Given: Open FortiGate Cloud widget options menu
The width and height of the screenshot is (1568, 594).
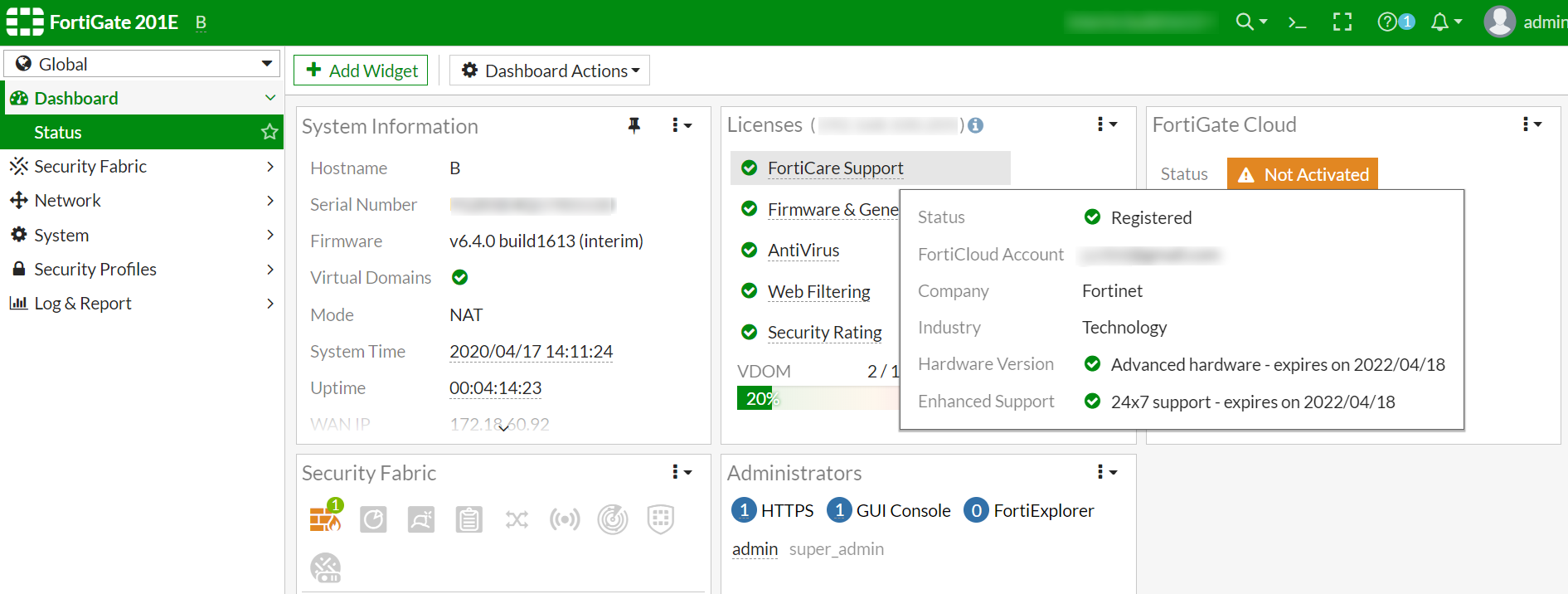Looking at the screenshot, I should coord(1532,124).
